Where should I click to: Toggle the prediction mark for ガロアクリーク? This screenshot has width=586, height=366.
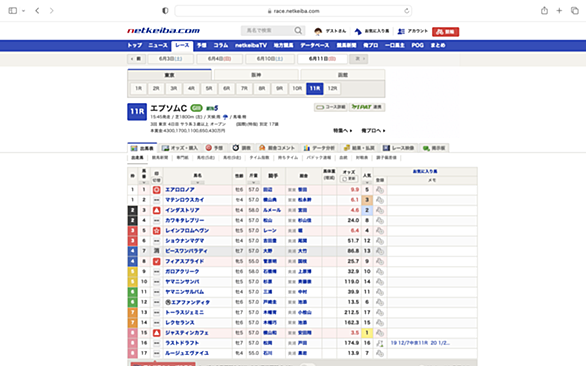(157, 271)
